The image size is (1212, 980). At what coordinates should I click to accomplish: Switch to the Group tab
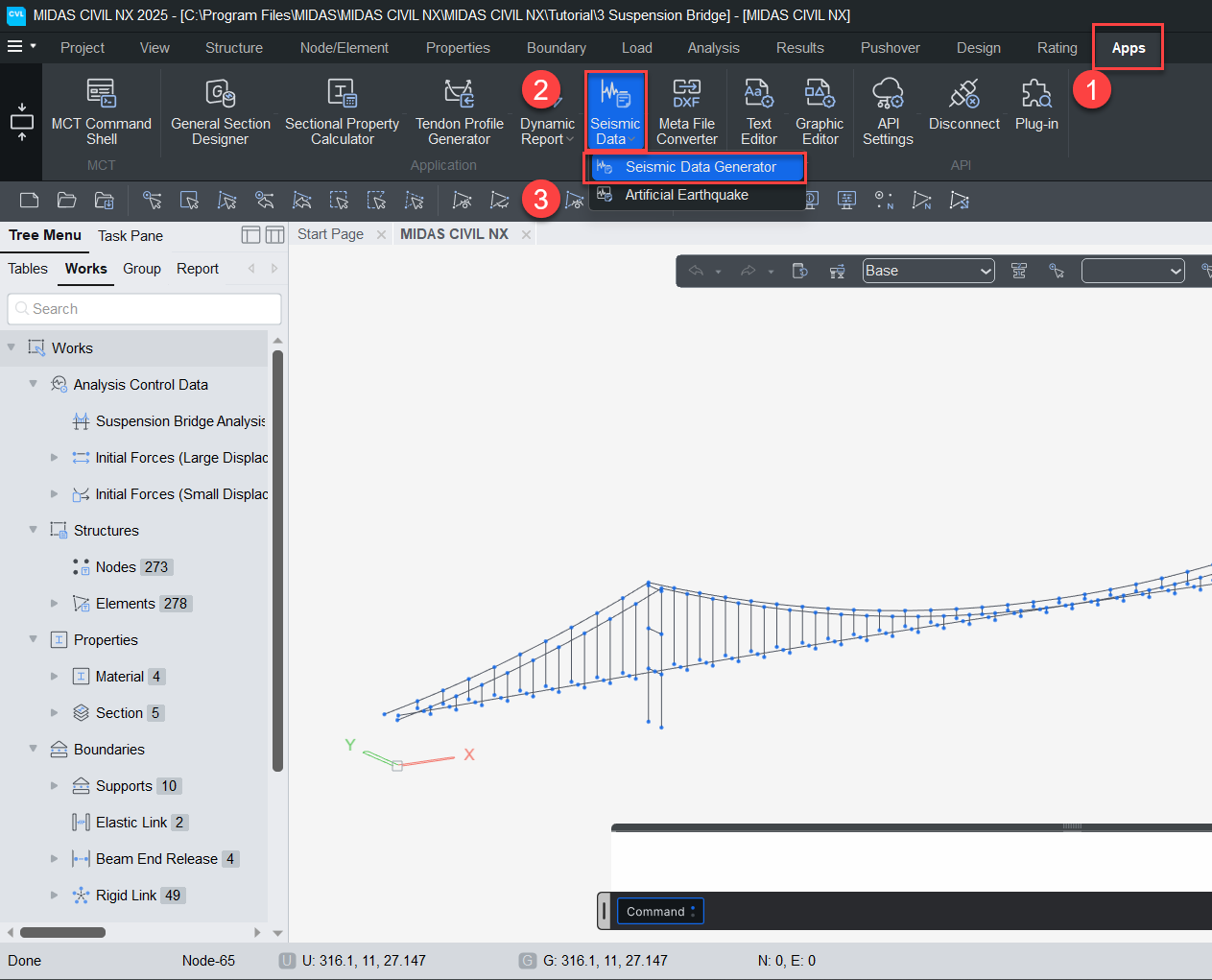(x=142, y=269)
